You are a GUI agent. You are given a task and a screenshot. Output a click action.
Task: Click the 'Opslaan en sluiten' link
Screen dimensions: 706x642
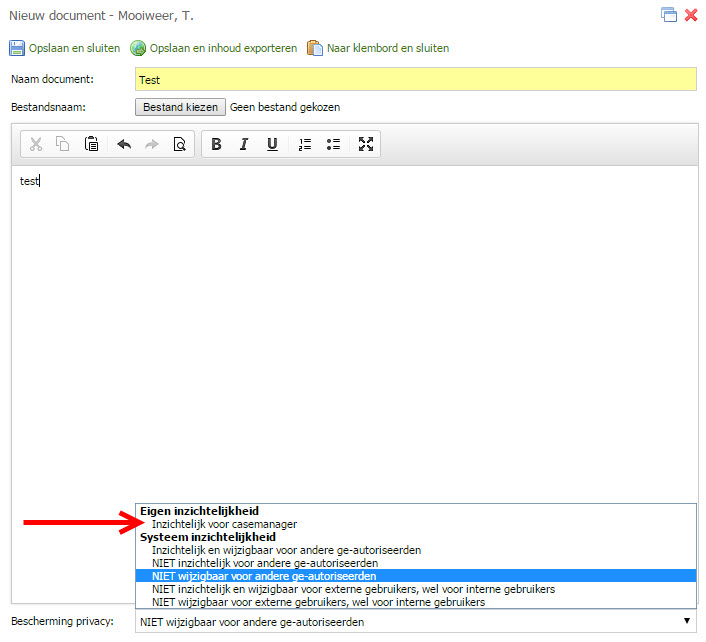74,48
